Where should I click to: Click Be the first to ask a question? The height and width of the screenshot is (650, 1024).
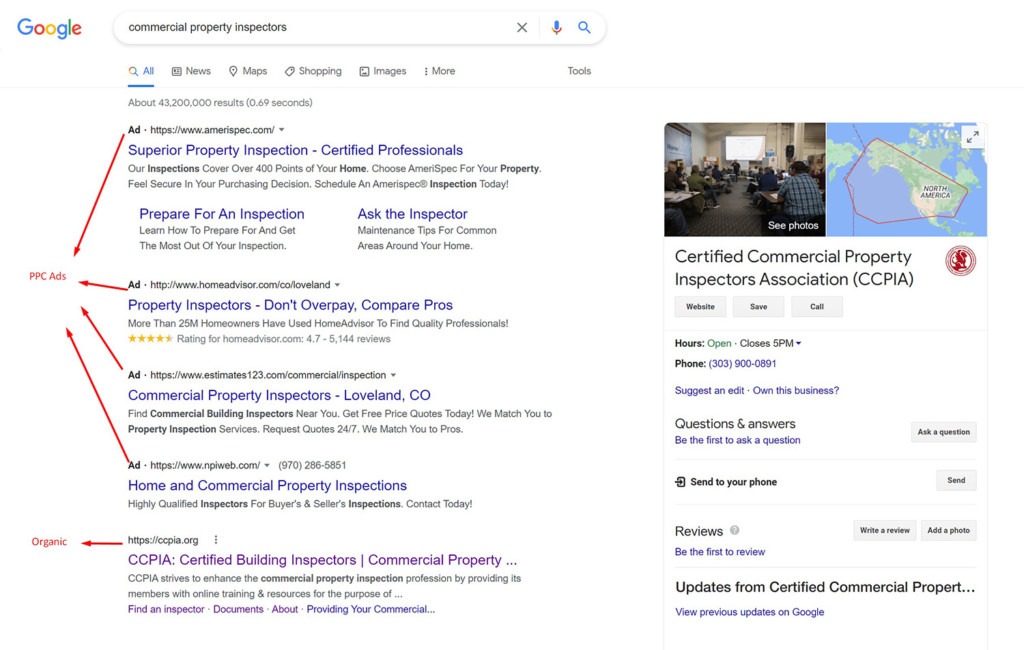point(737,440)
